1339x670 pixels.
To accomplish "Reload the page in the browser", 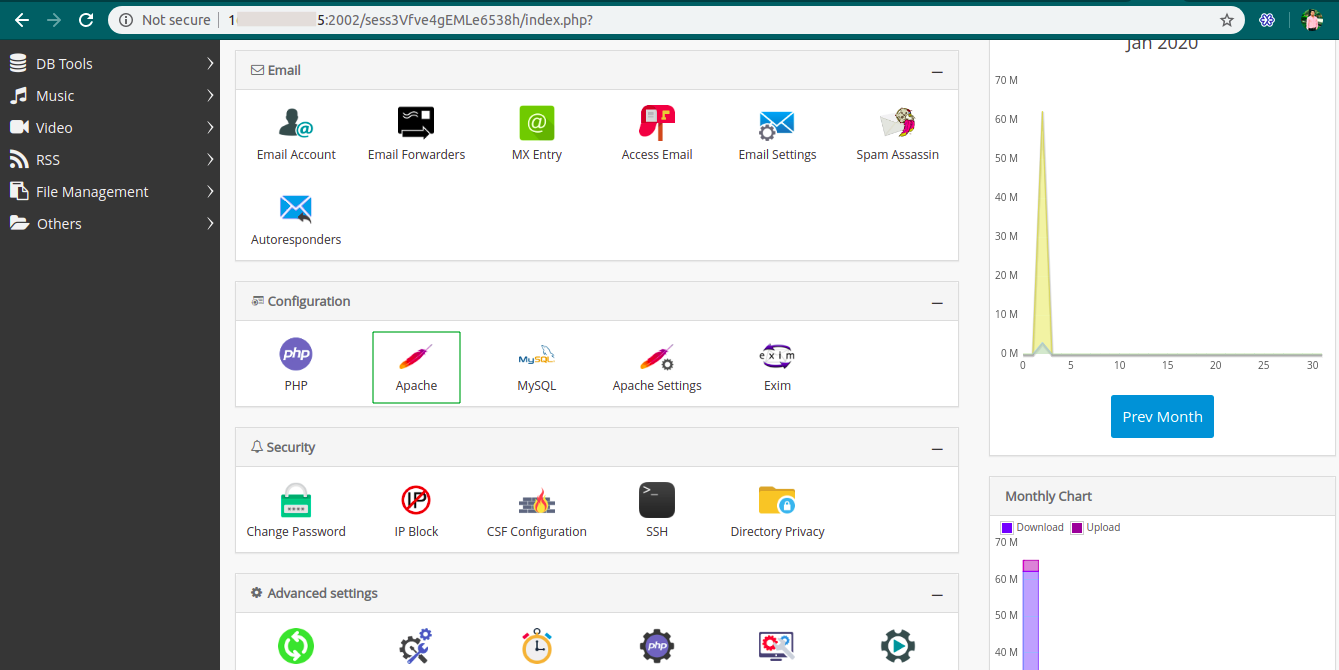I will (x=86, y=20).
